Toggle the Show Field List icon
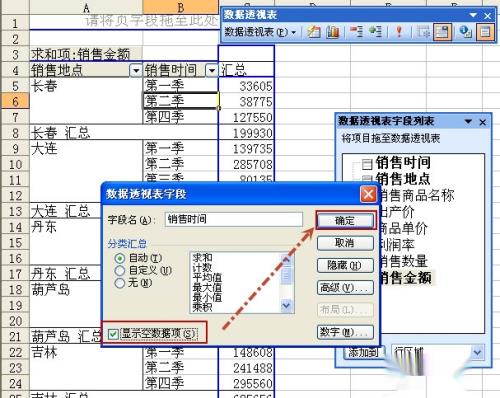This screenshot has height=398, width=500. point(485,32)
